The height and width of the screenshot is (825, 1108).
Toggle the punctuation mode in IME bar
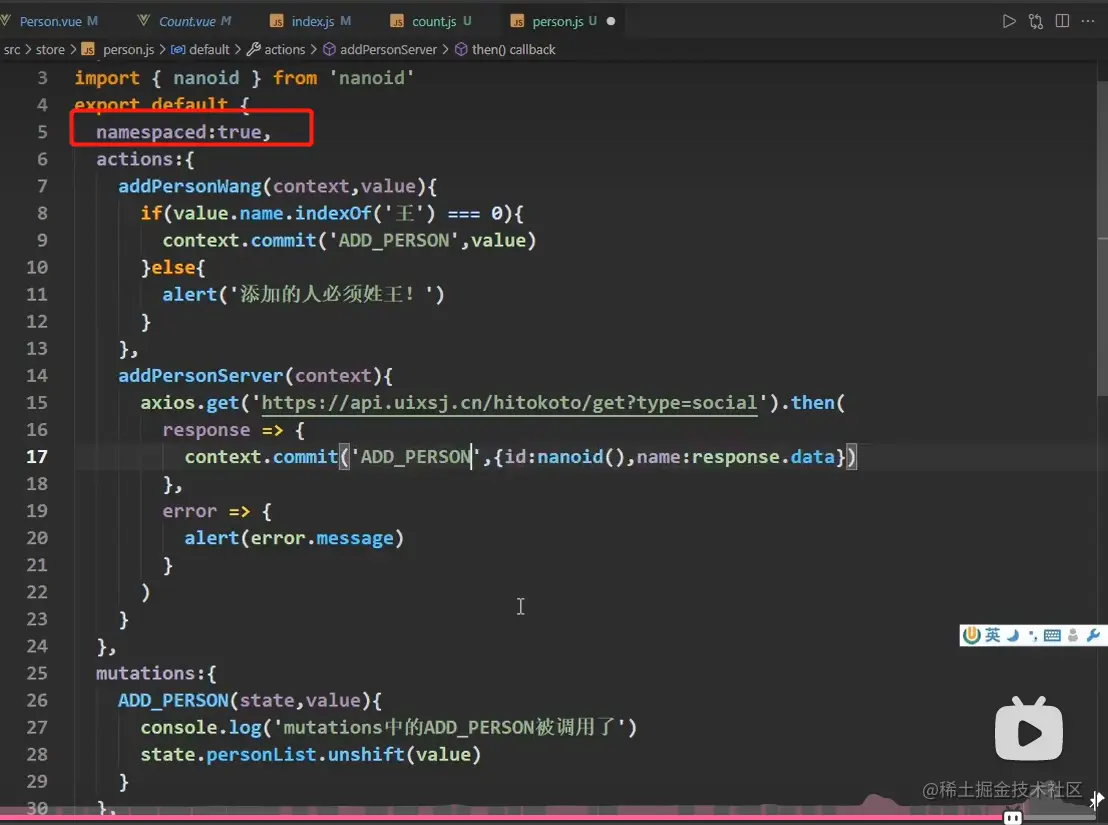click(x=1032, y=635)
